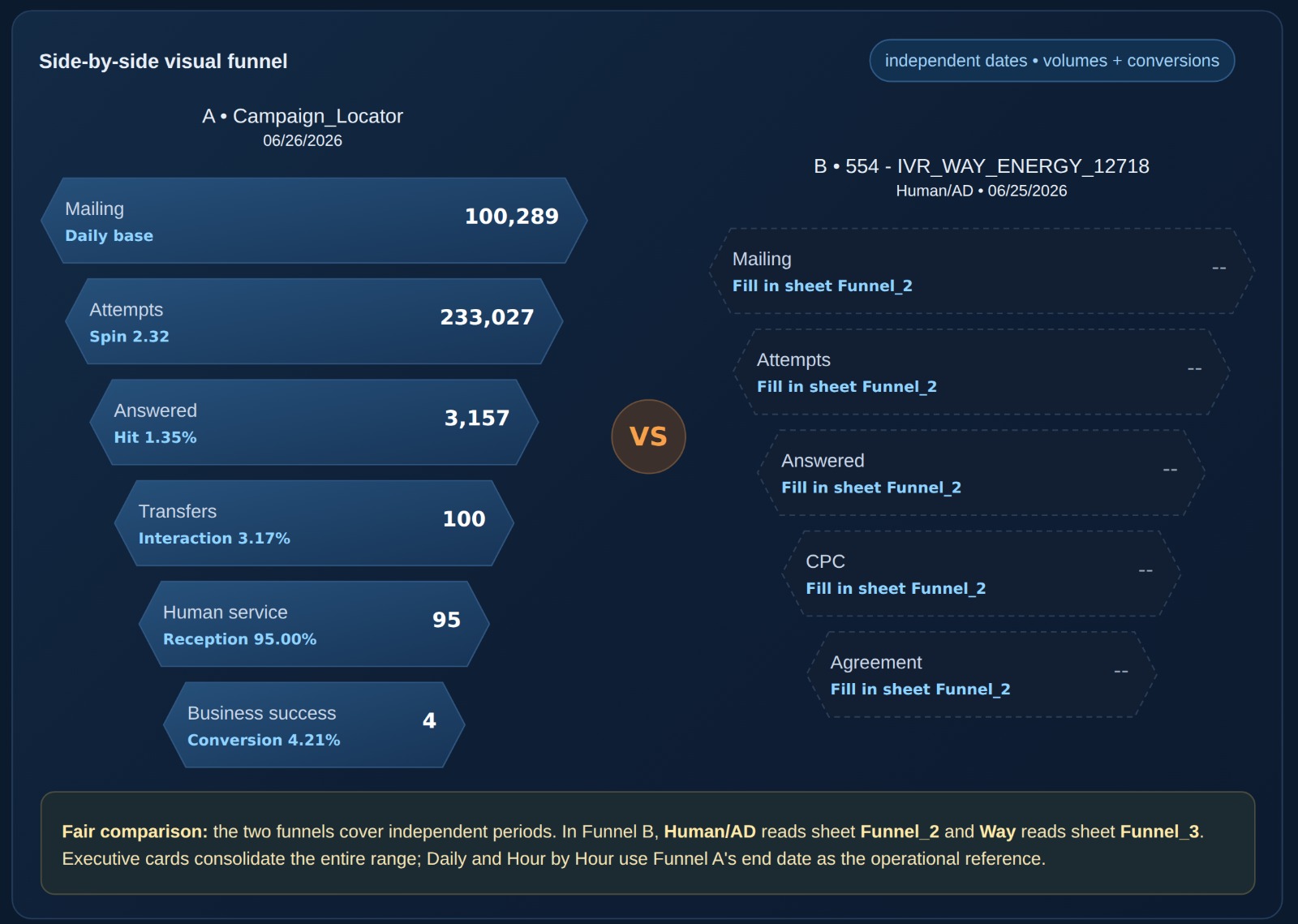This screenshot has height=924, width=1298.
Task: Click the orange VS circle badge
Action: [x=648, y=436]
